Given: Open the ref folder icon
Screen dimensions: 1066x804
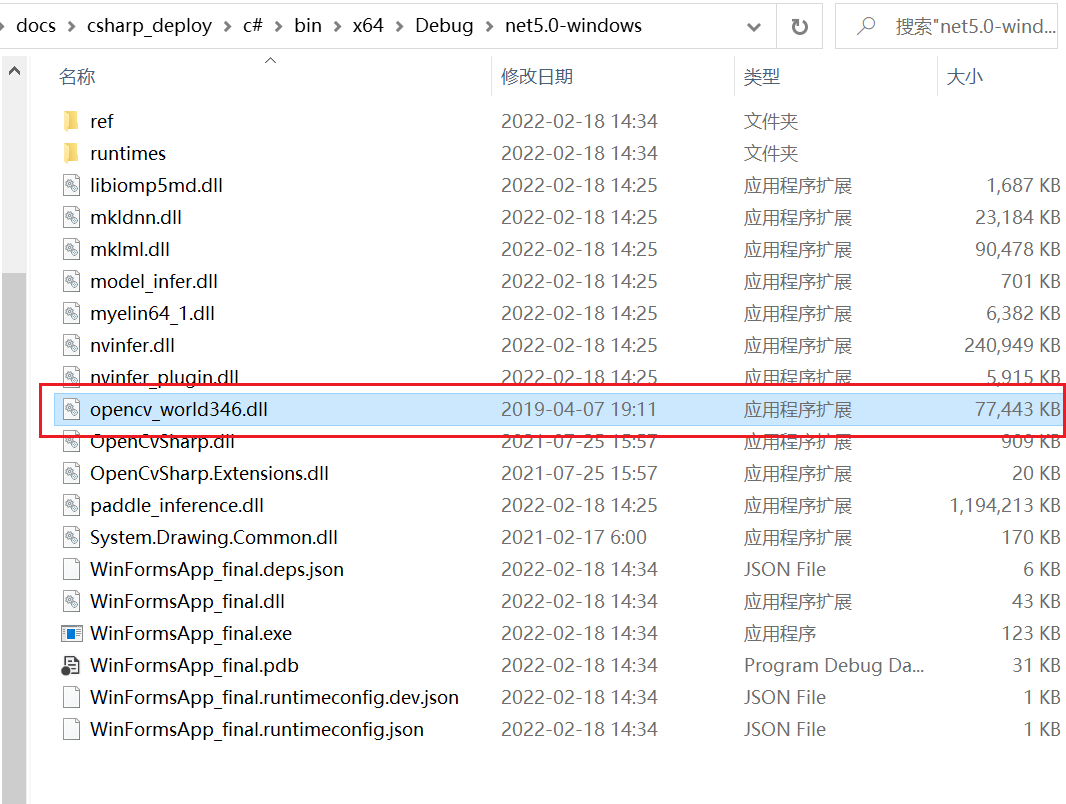Looking at the screenshot, I should coord(70,121).
